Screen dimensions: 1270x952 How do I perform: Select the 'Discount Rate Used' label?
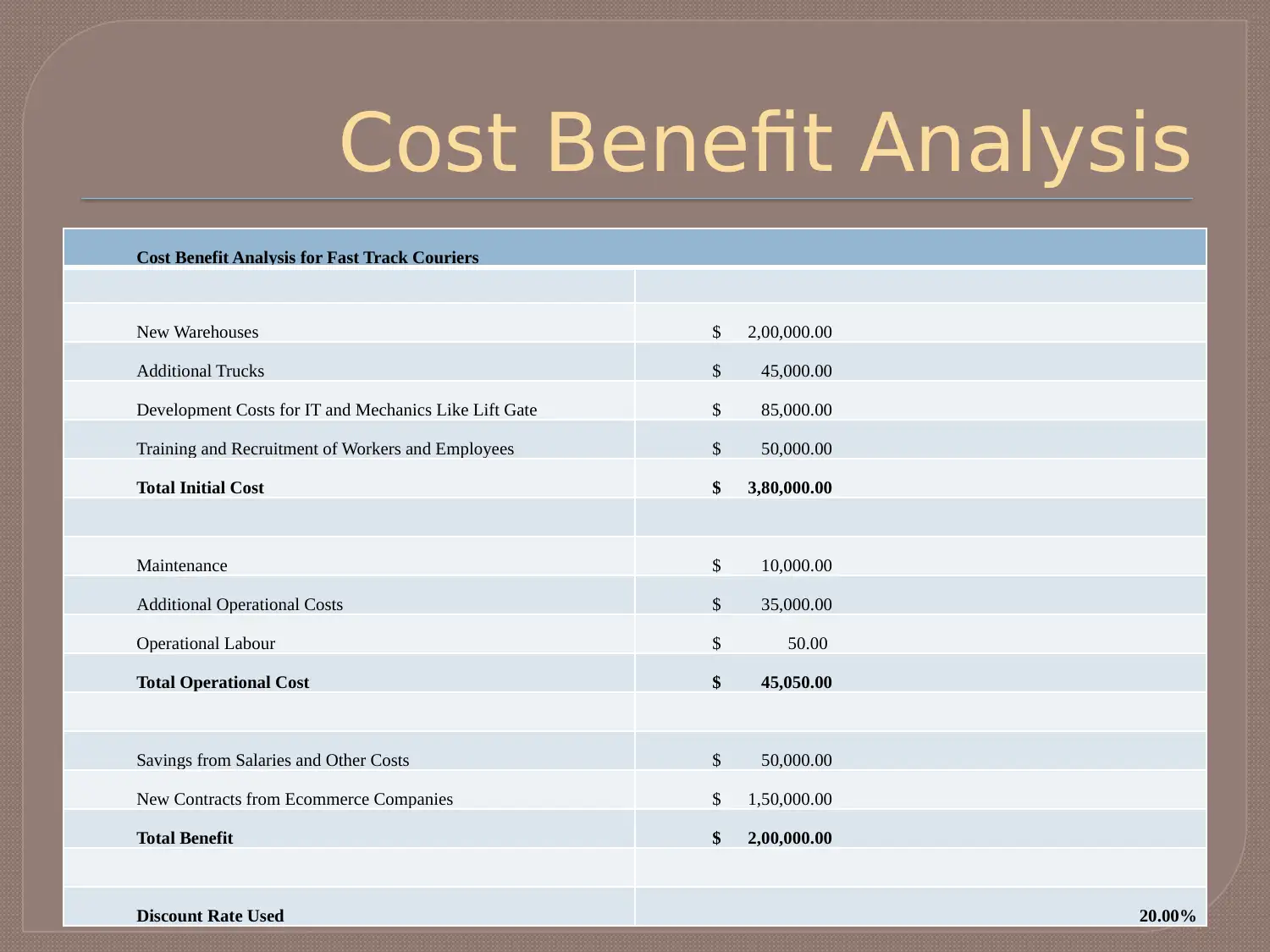pos(210,916)
